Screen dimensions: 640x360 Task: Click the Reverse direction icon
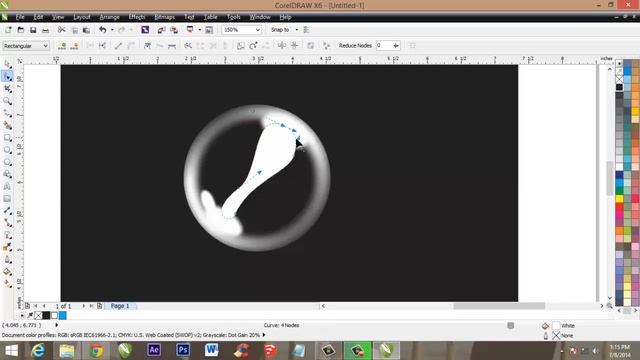click(x=188, y=46)
